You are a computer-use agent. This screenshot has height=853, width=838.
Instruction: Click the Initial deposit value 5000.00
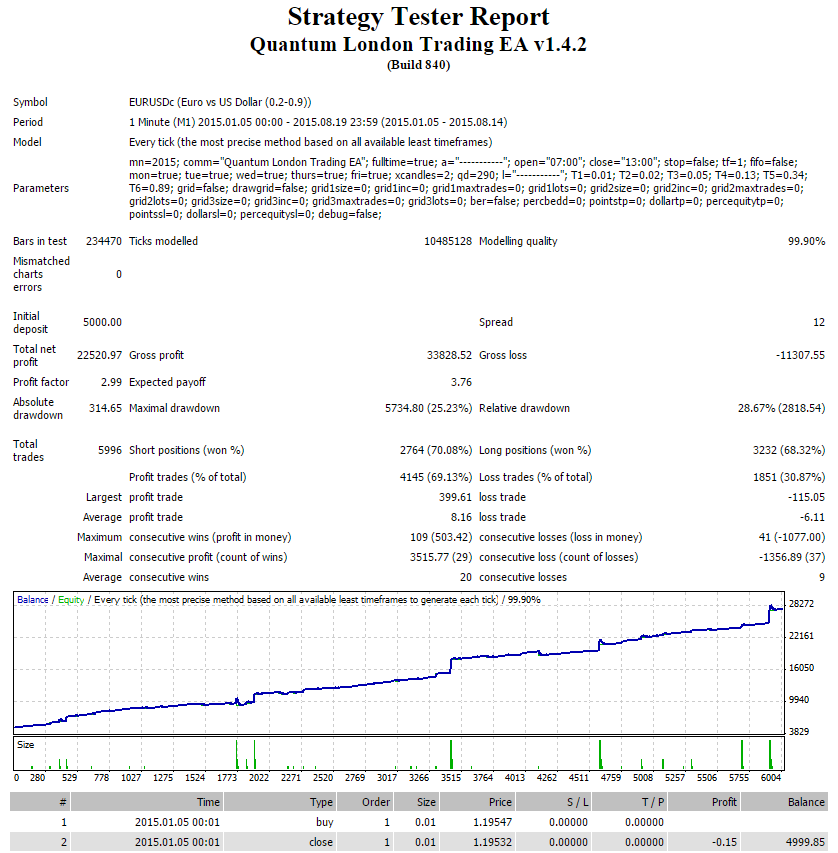(102, 322)
